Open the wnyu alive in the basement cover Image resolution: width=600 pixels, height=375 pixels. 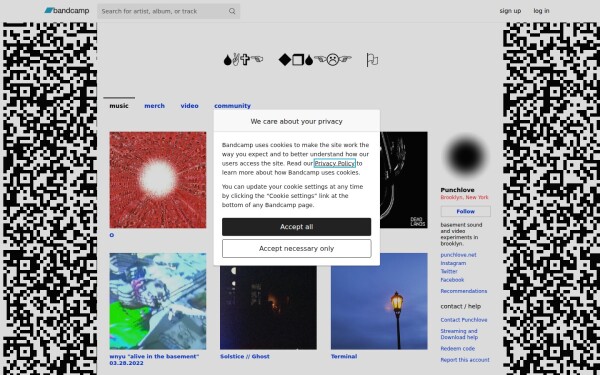(x=158, y=301)
